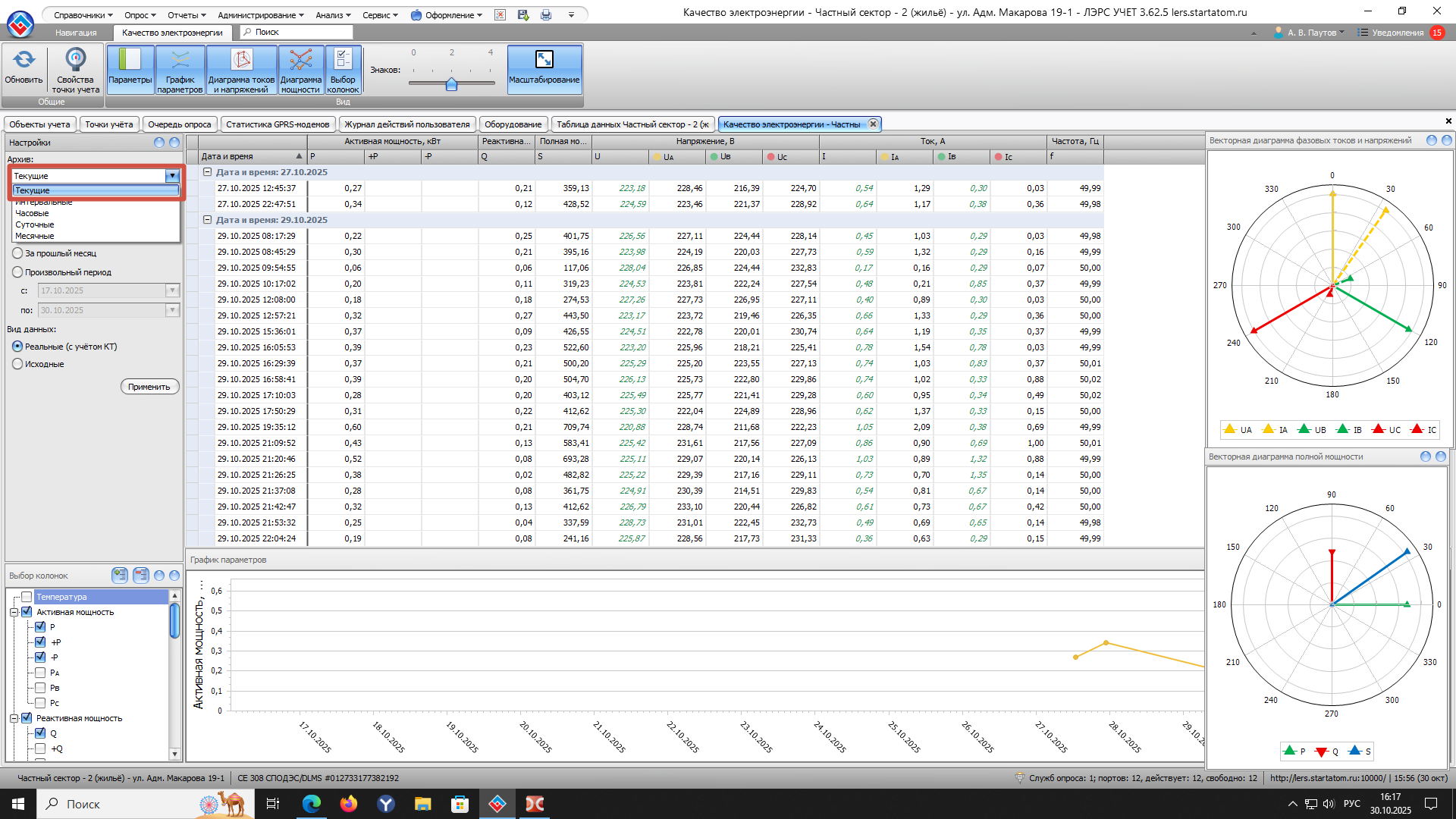Click the Масштабирование toolbar button

pos(544,68)
